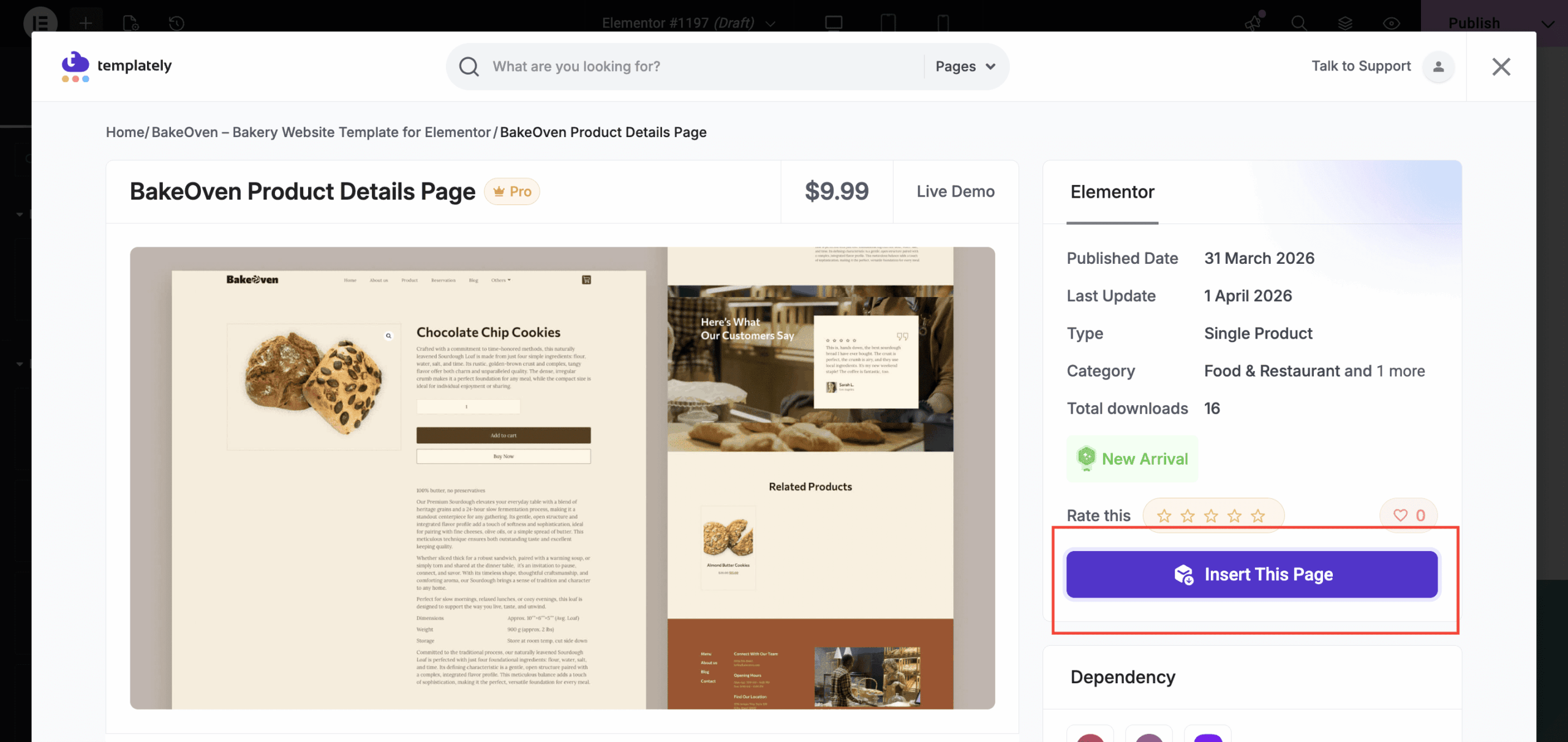Preview the page using the eye icon
Screen dimensions: 1568x742
point(1391,23)
